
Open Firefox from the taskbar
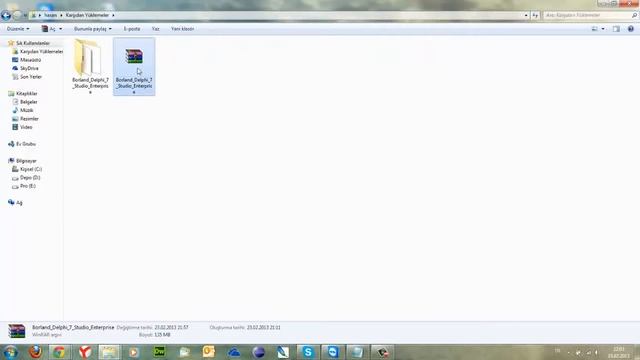click(x=36, y=352)
